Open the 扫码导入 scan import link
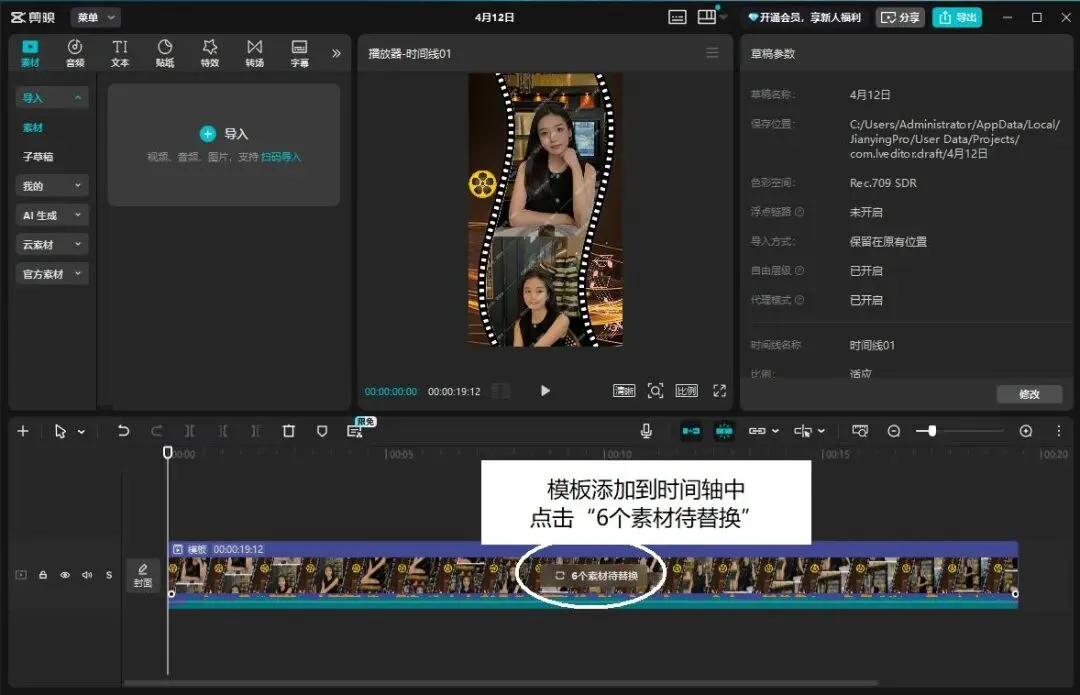The width and height of the screenshot is (1080, 695). coord(281,157)
